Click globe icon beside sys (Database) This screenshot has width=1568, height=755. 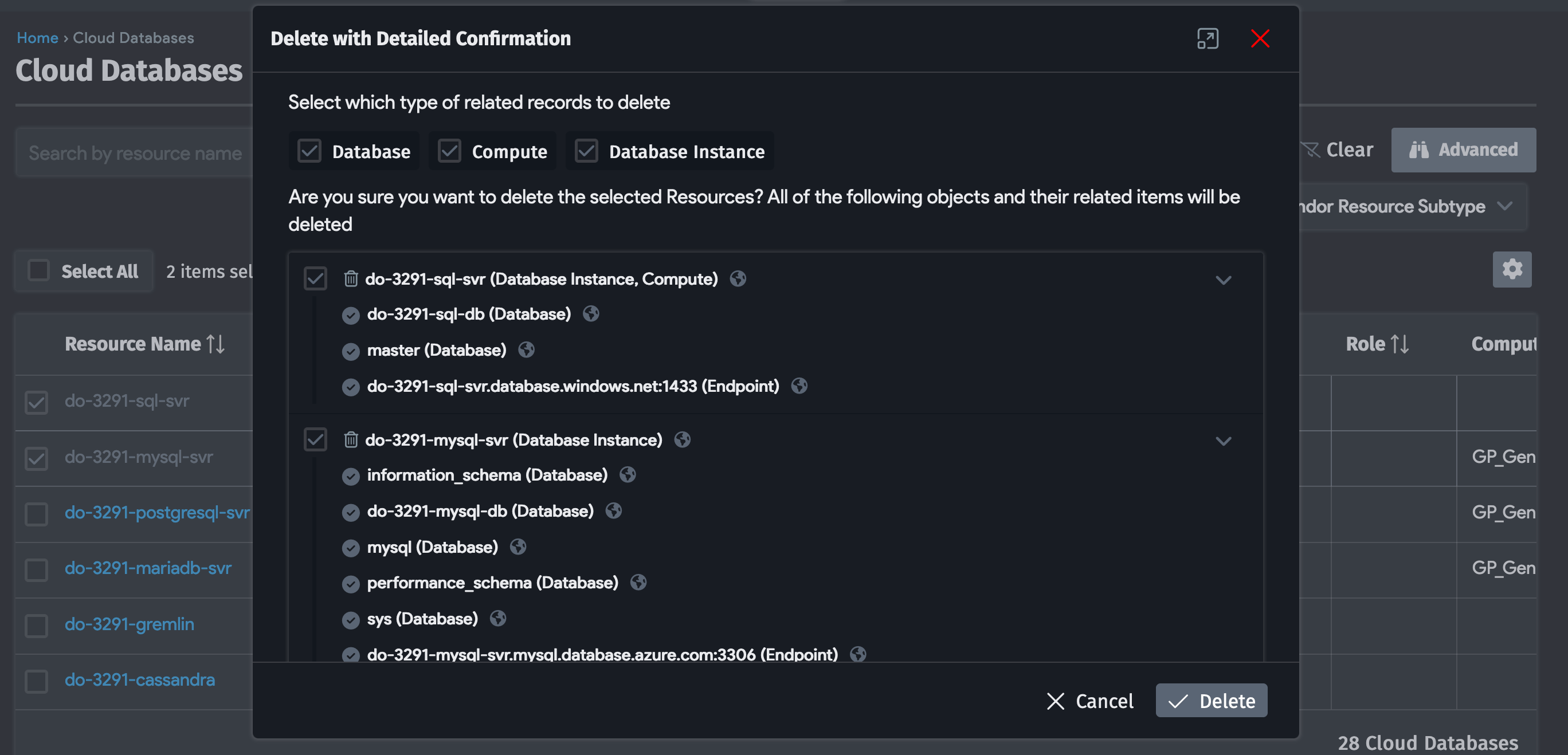(x=498, y=619)
